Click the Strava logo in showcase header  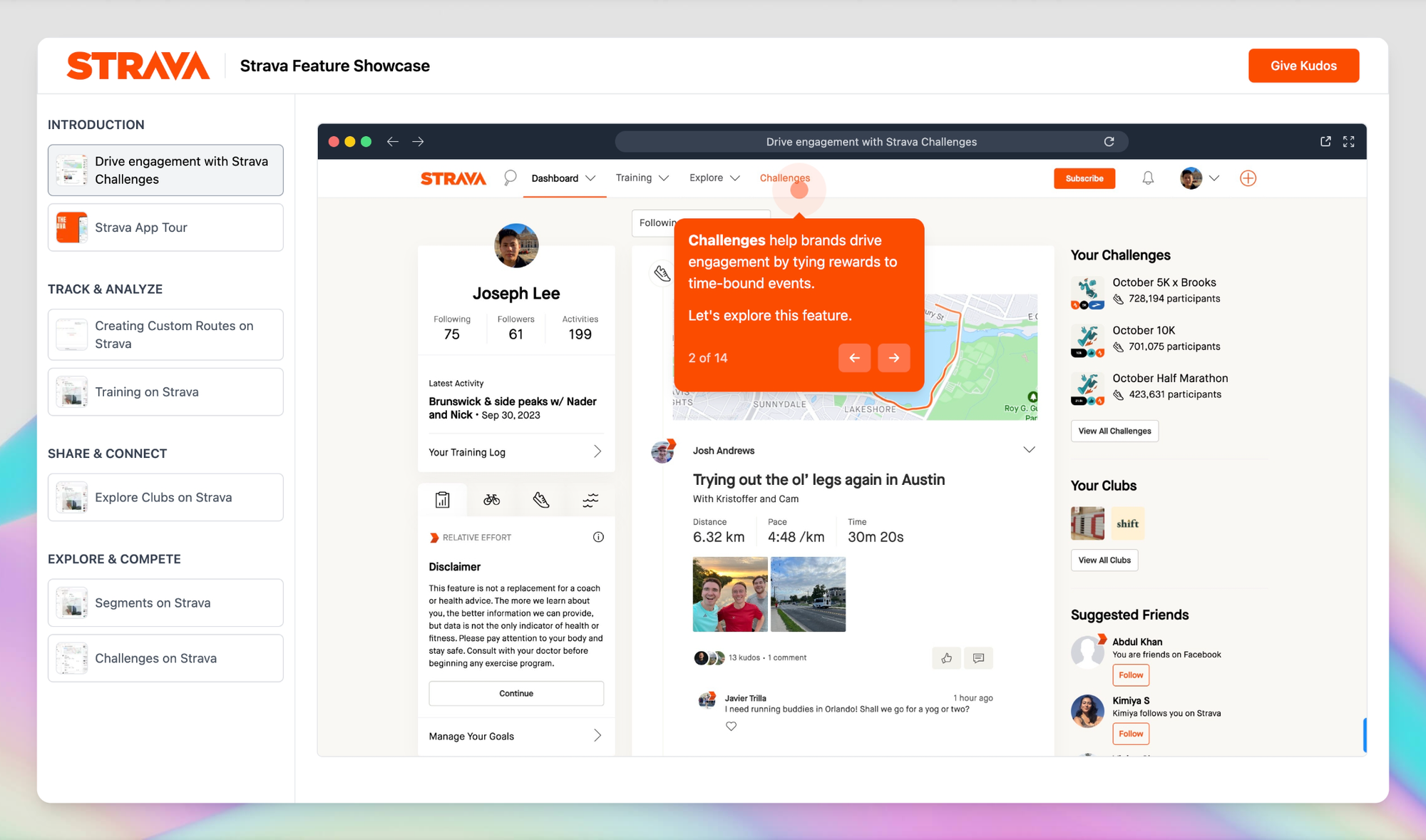point(138,66)
